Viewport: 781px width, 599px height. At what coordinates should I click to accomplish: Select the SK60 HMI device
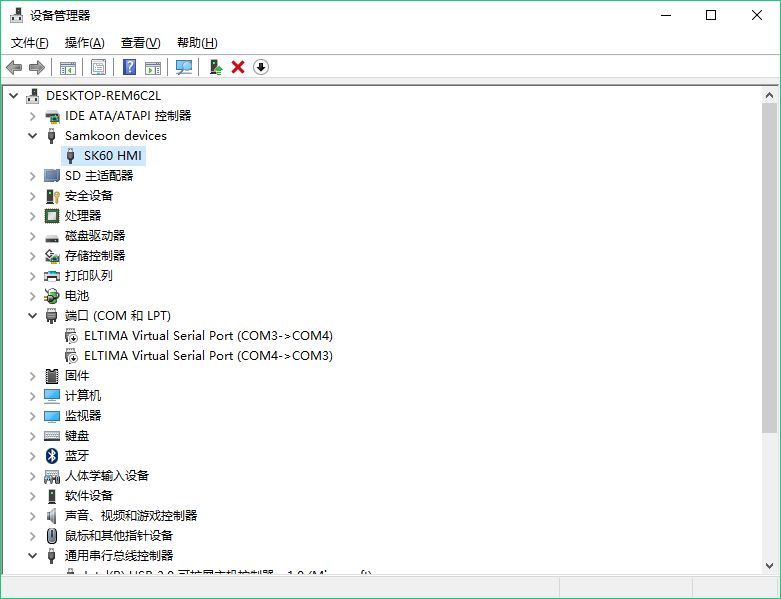[x=113, y=155]
